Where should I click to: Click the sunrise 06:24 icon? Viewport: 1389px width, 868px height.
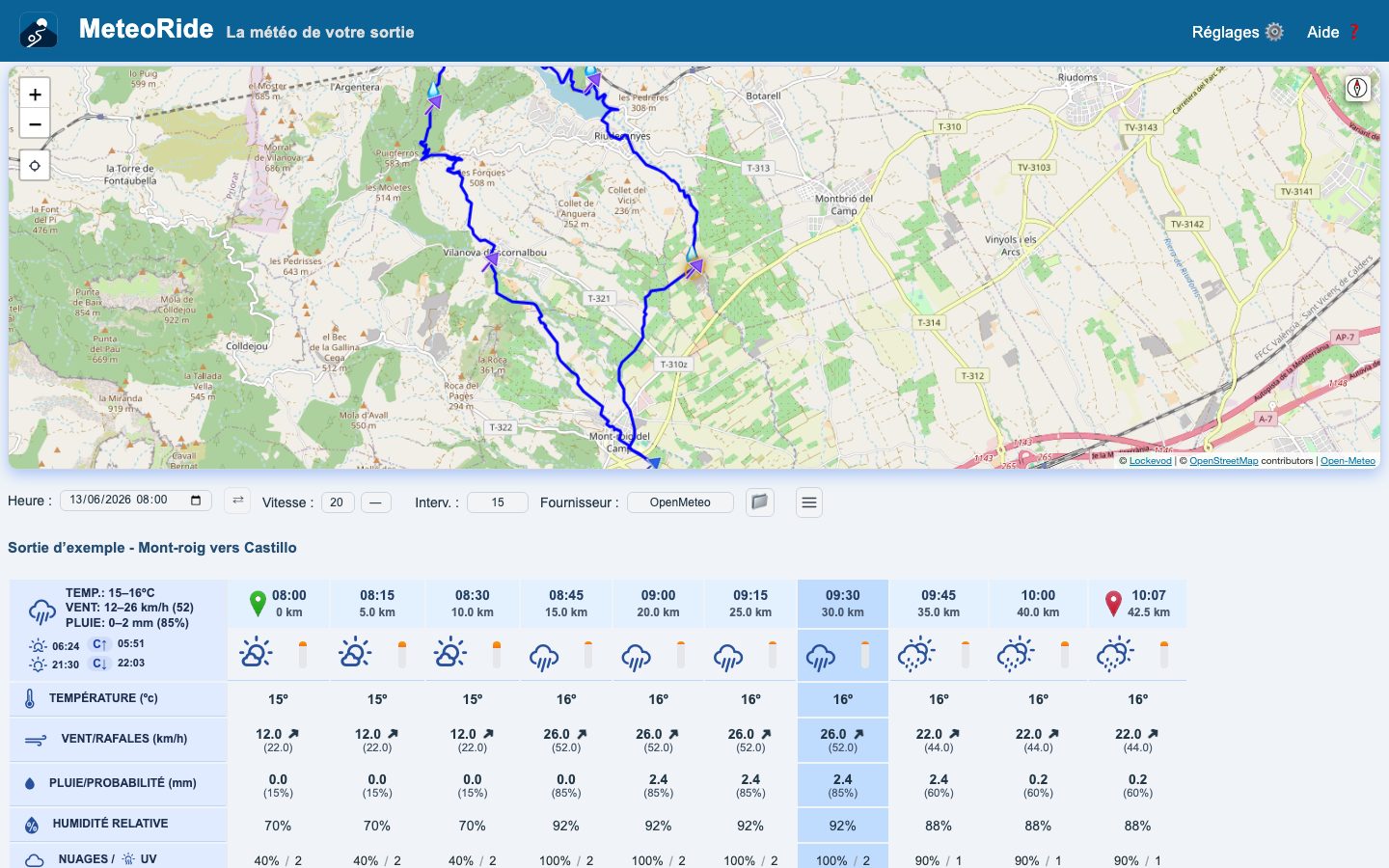[x=39, y=645]
